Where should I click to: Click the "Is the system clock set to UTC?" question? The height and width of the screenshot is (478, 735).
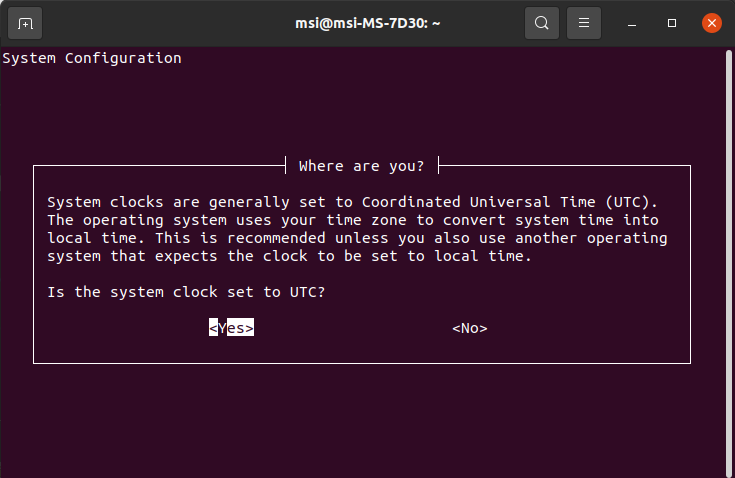(186, 292)
